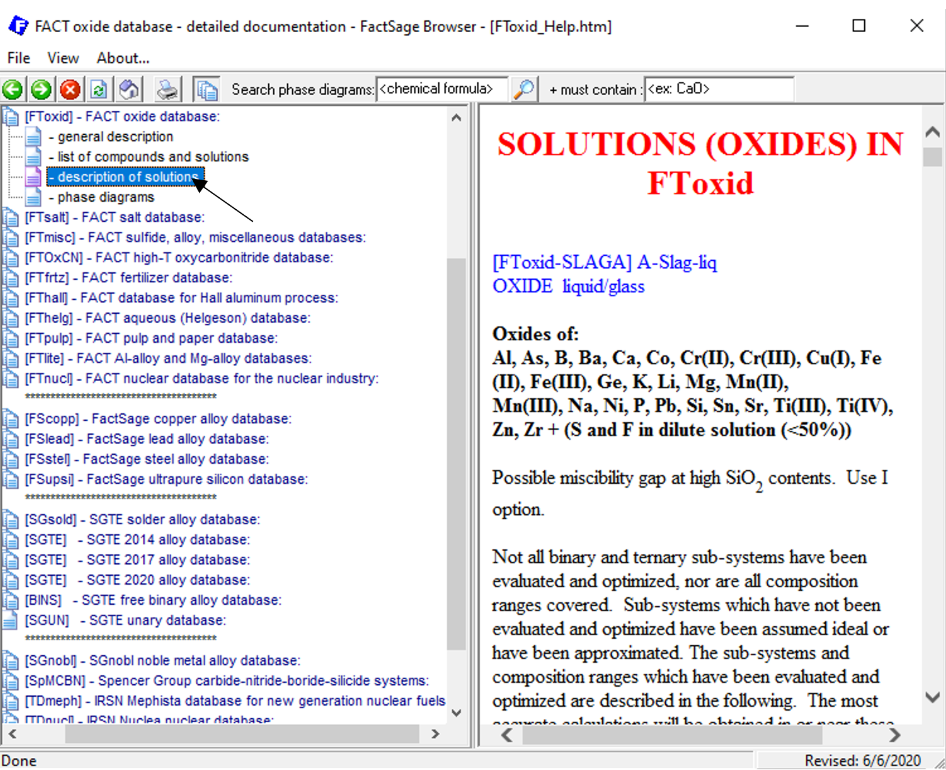Click the tree pane horizontal scroll-left arrow
This screenshot has width=946, height=770.
12,734
